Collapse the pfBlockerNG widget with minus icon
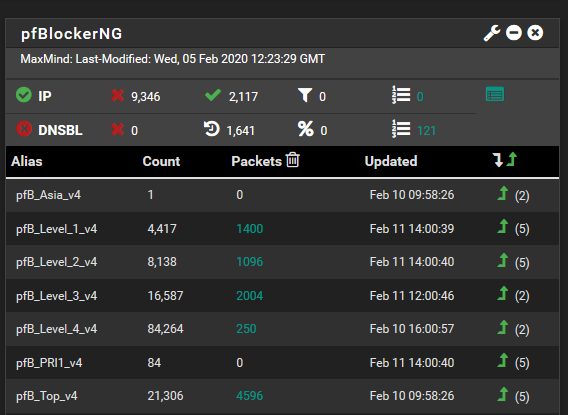This screenshot has width=568, height=415. click(x=514, y=33)
